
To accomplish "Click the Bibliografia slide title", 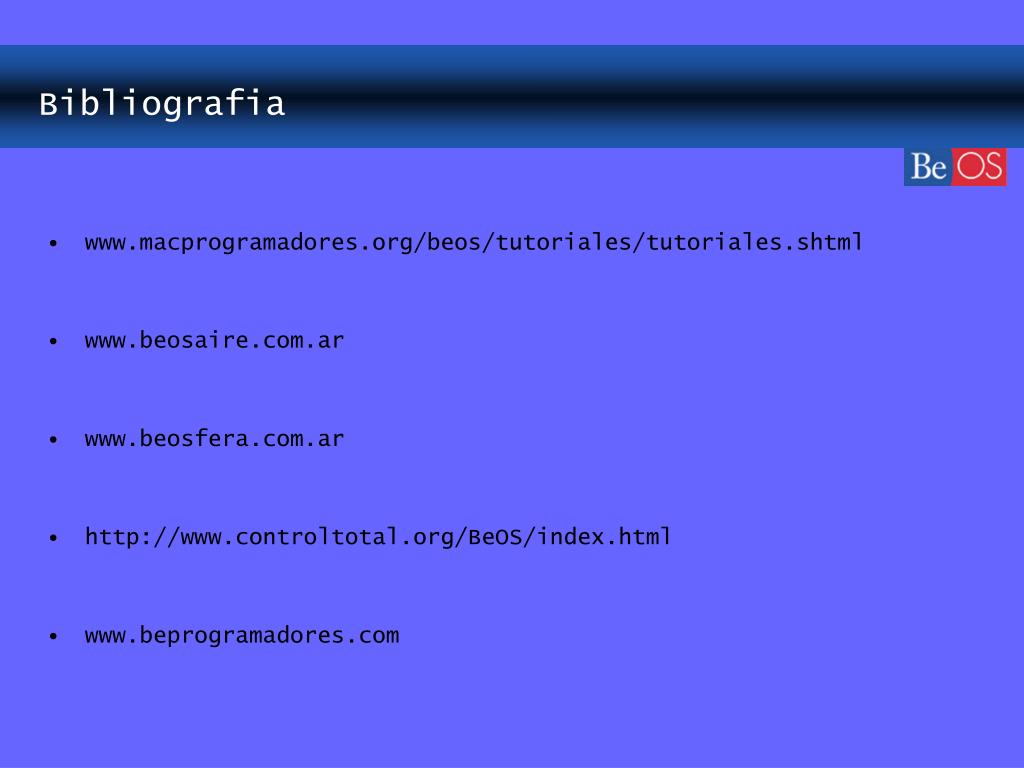I will click(x=162, y=104).
